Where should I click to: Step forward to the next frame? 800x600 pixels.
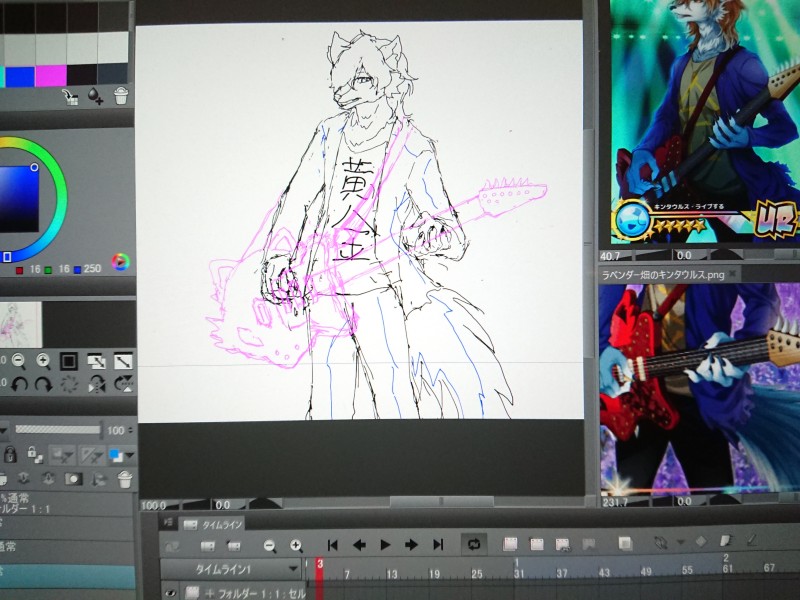[411, 545]
